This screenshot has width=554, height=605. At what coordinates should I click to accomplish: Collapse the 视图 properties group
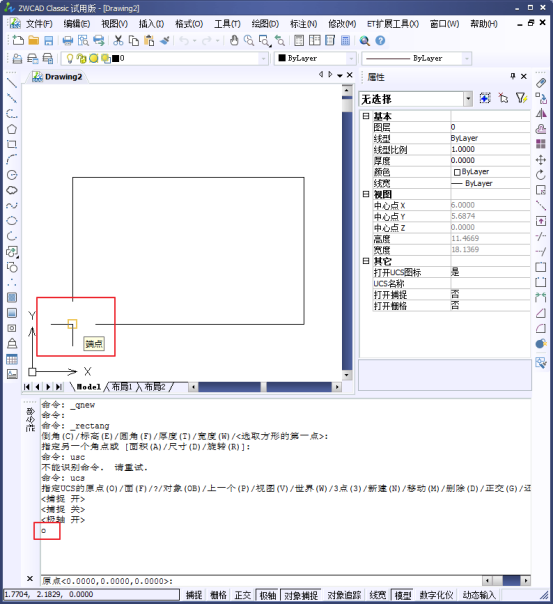(366, 194)
